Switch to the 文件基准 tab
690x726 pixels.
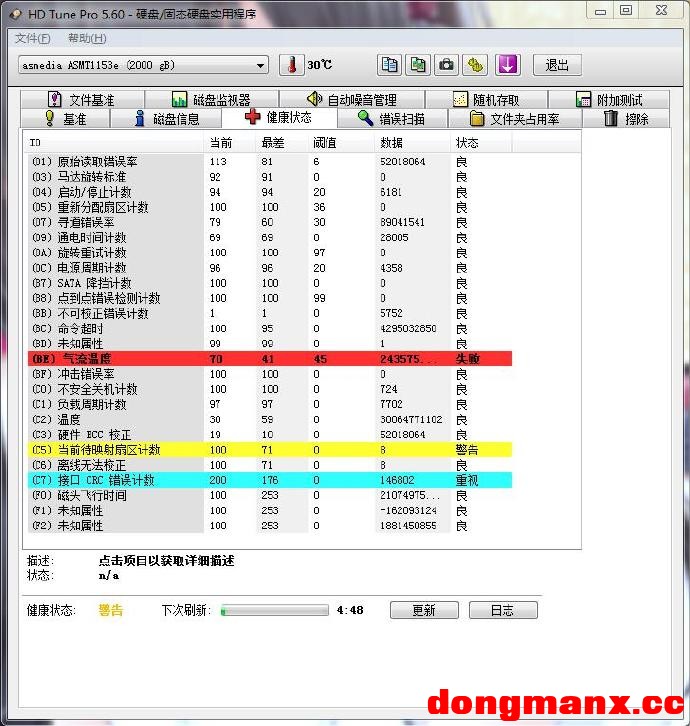tap(80, 100)
